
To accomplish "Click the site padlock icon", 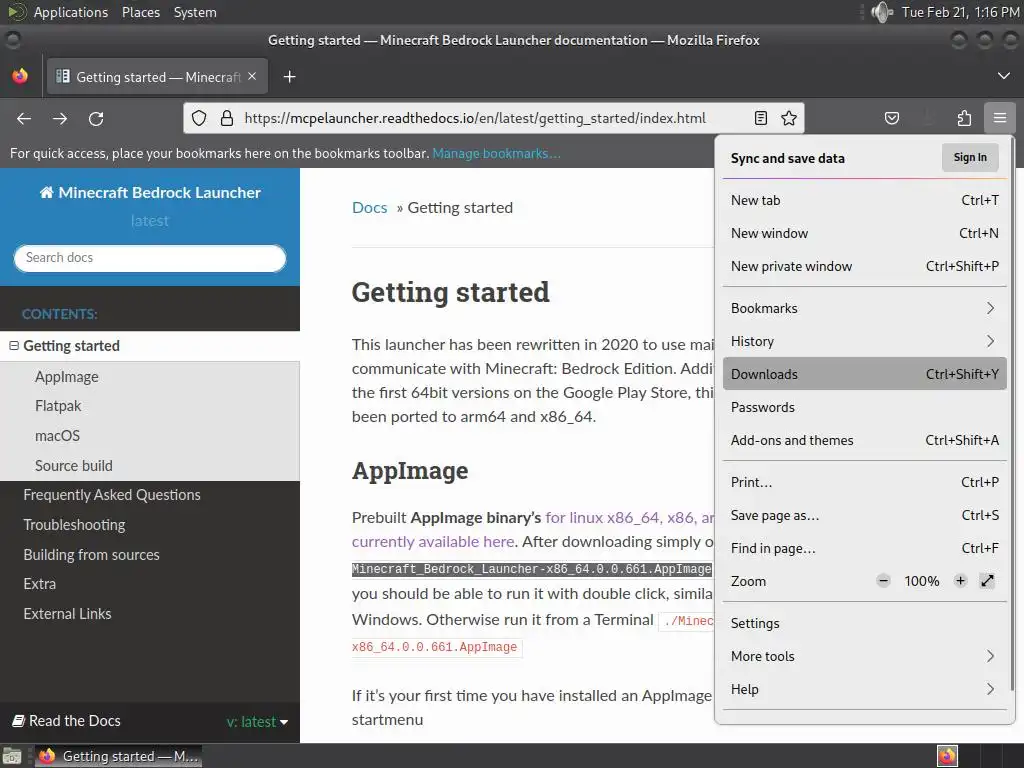I will [x=227, y=118].
